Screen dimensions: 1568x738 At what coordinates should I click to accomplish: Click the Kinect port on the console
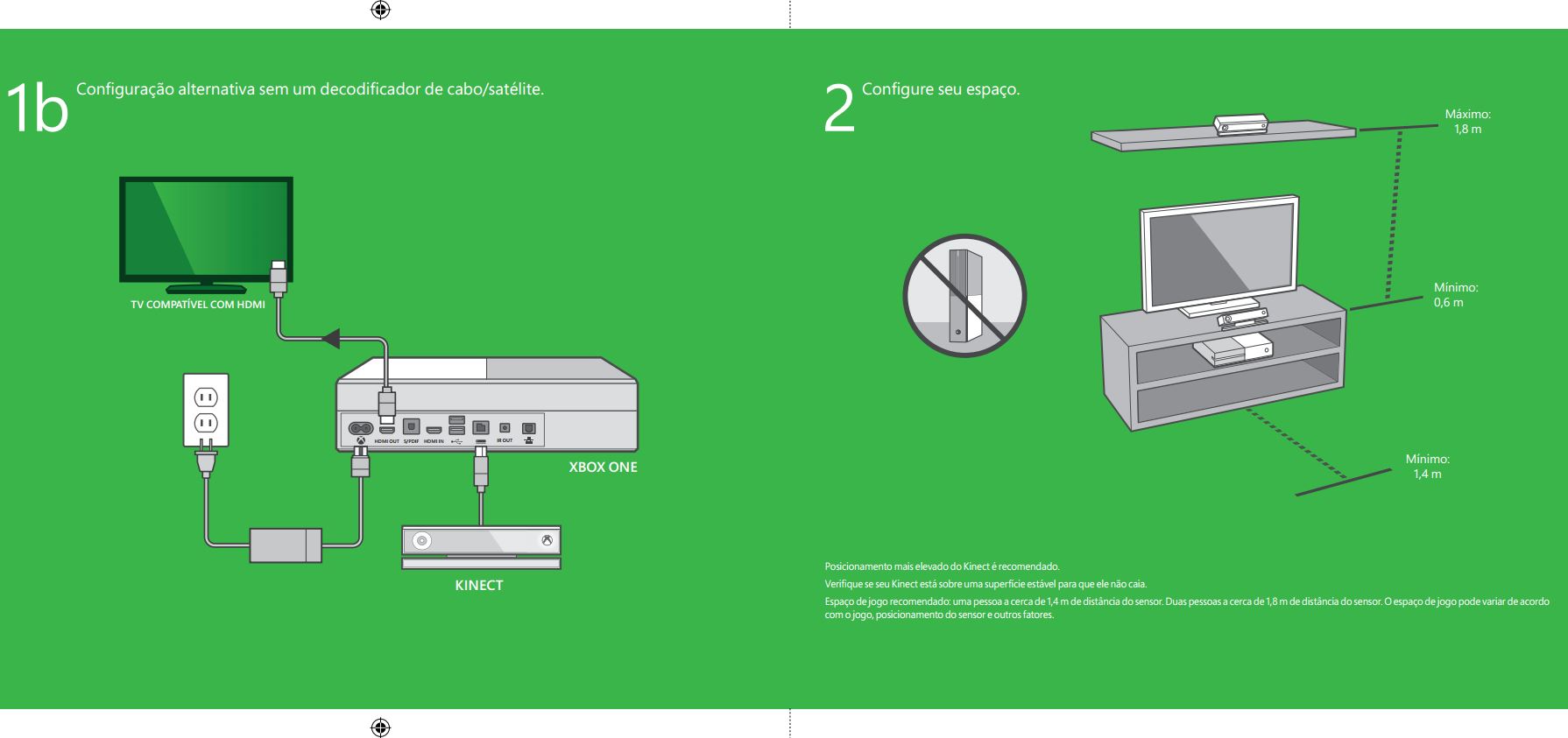(x=481, y=427)
